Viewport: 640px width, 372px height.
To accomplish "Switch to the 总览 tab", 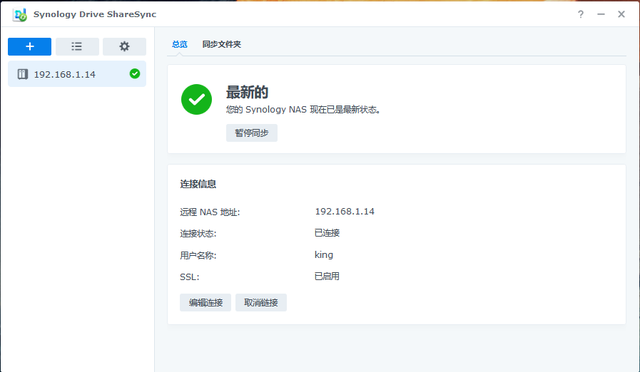I will 180,44.
